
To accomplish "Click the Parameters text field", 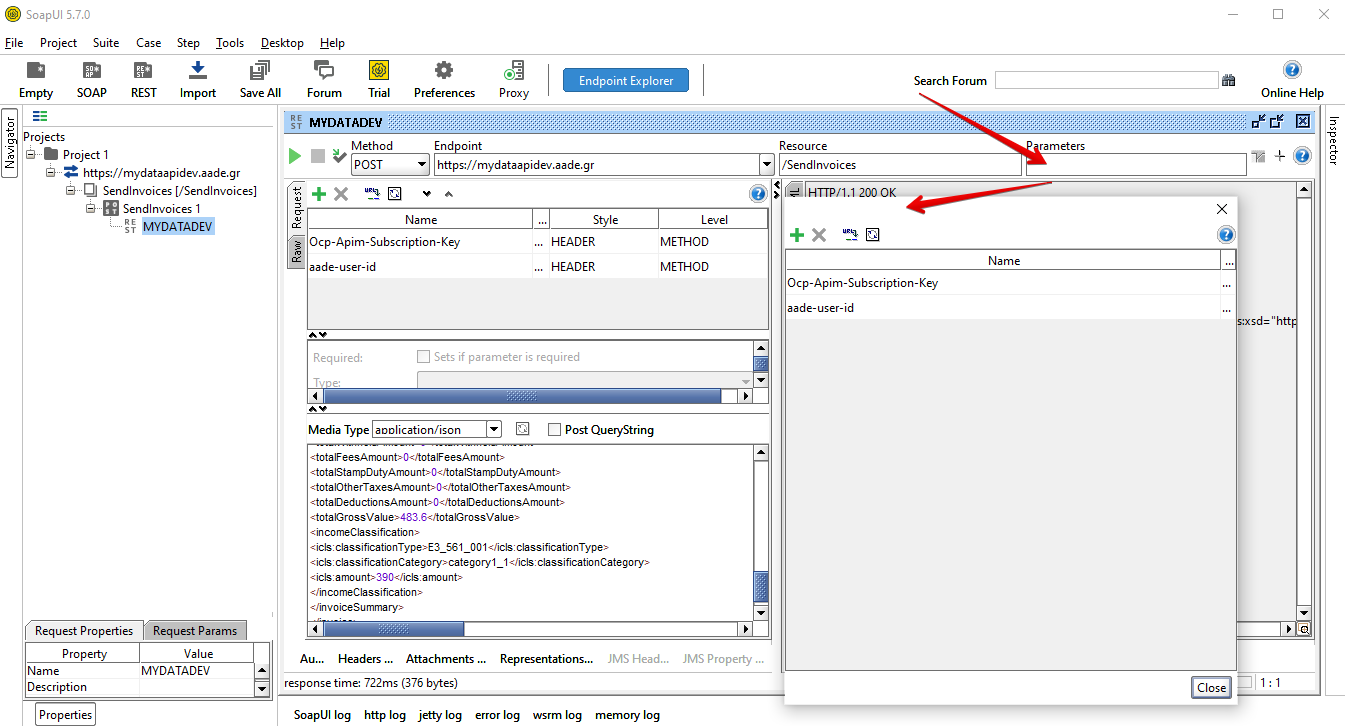I will coord(1136,164).
